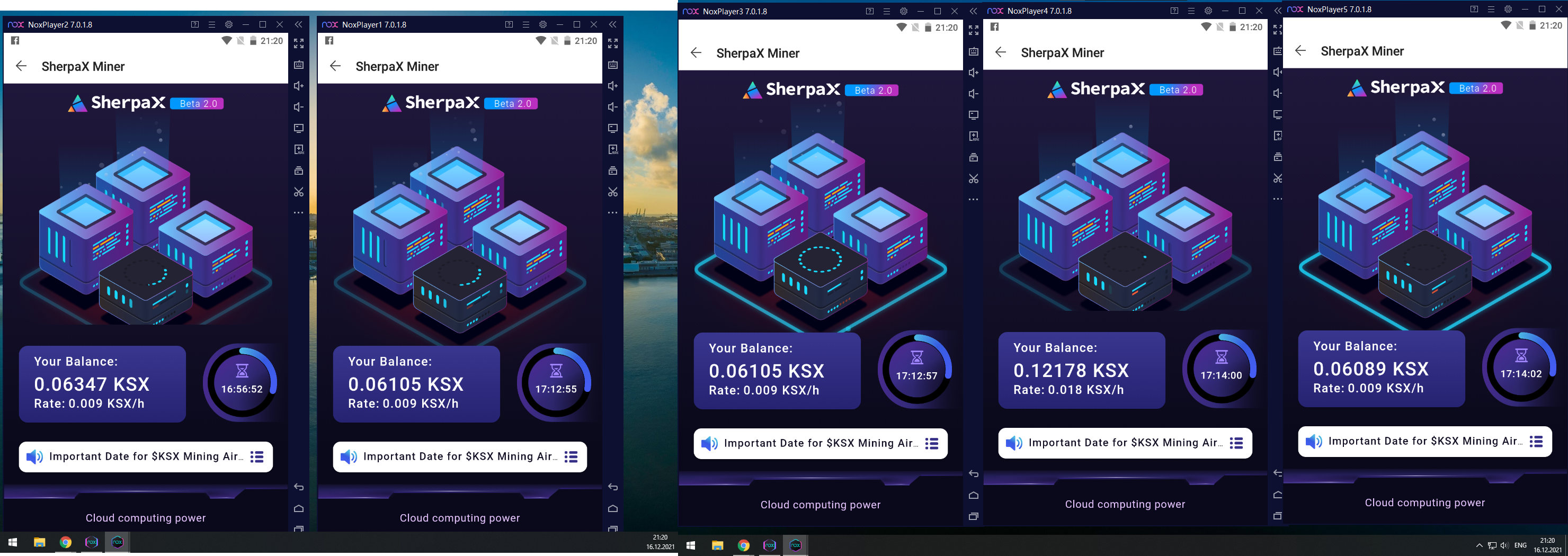The image size is (1568, 556).
Task: Open recent apps from NoxPlayer3 sidebar
Action: click(974, 516)
